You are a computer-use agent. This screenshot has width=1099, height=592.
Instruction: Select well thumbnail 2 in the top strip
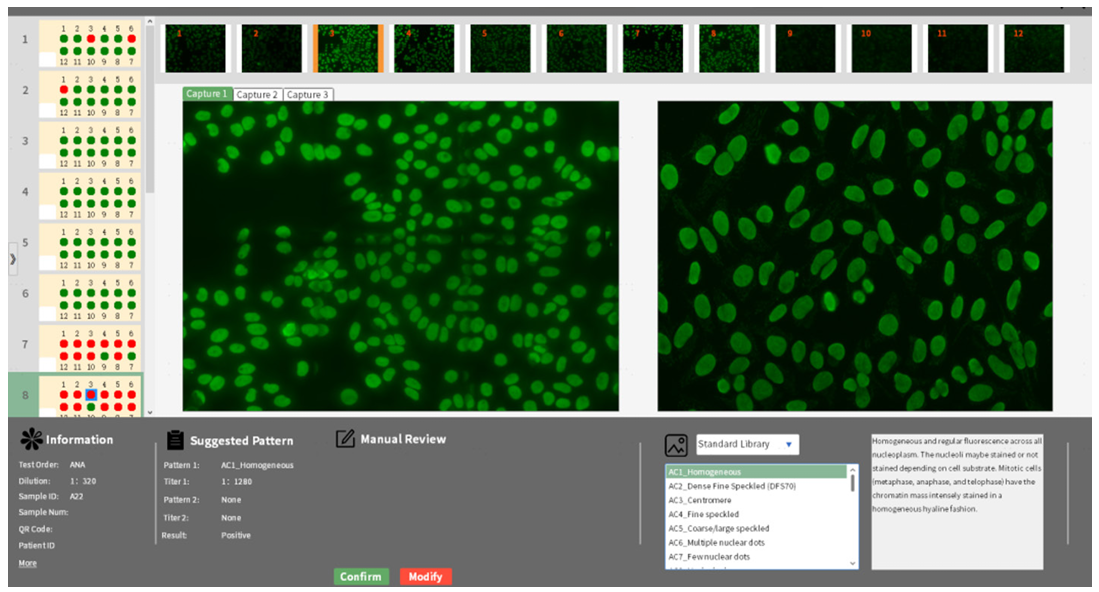coord(272,48)
